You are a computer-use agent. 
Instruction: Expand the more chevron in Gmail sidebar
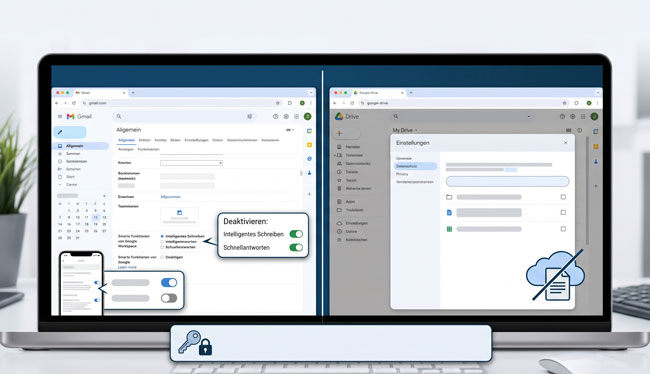(x=60, y=185)
